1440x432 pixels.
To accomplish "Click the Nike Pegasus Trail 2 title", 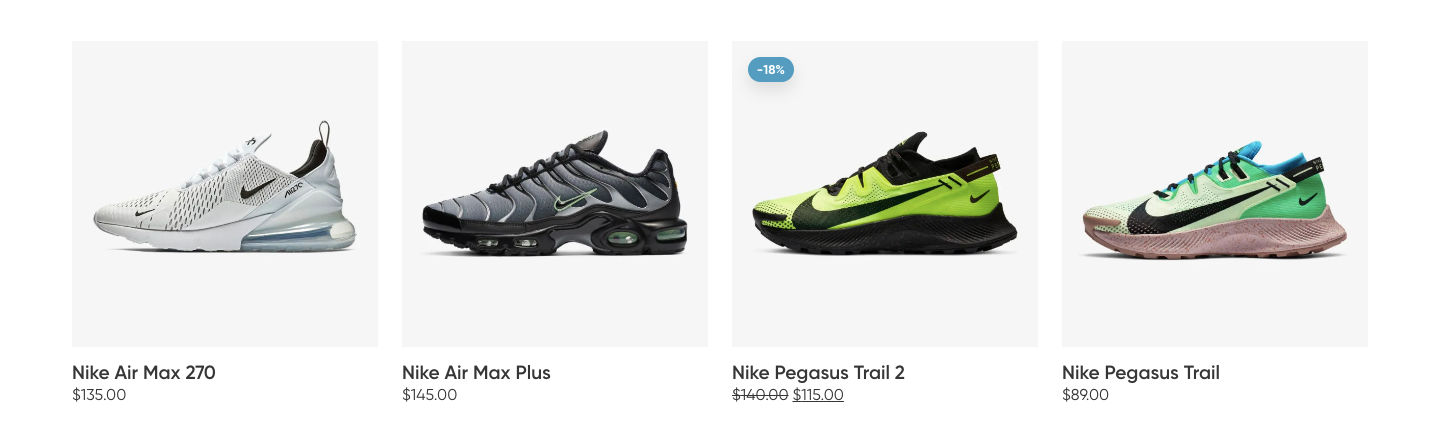I will coord(818,373).
